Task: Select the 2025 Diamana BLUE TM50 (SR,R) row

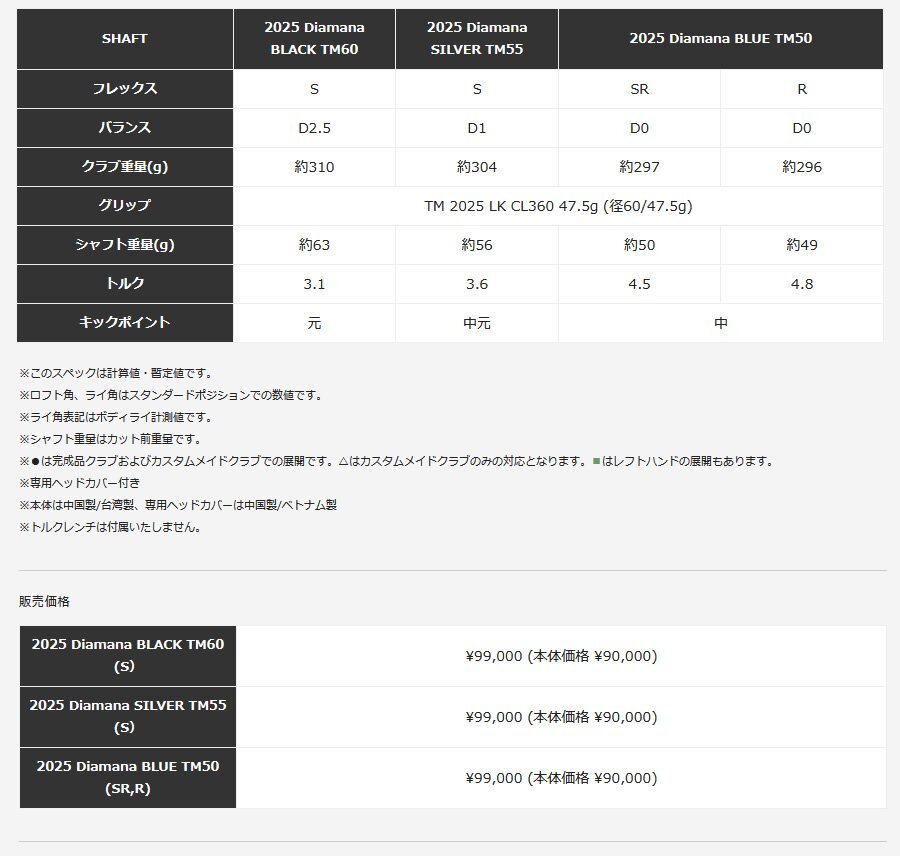Action: [127, 778]
